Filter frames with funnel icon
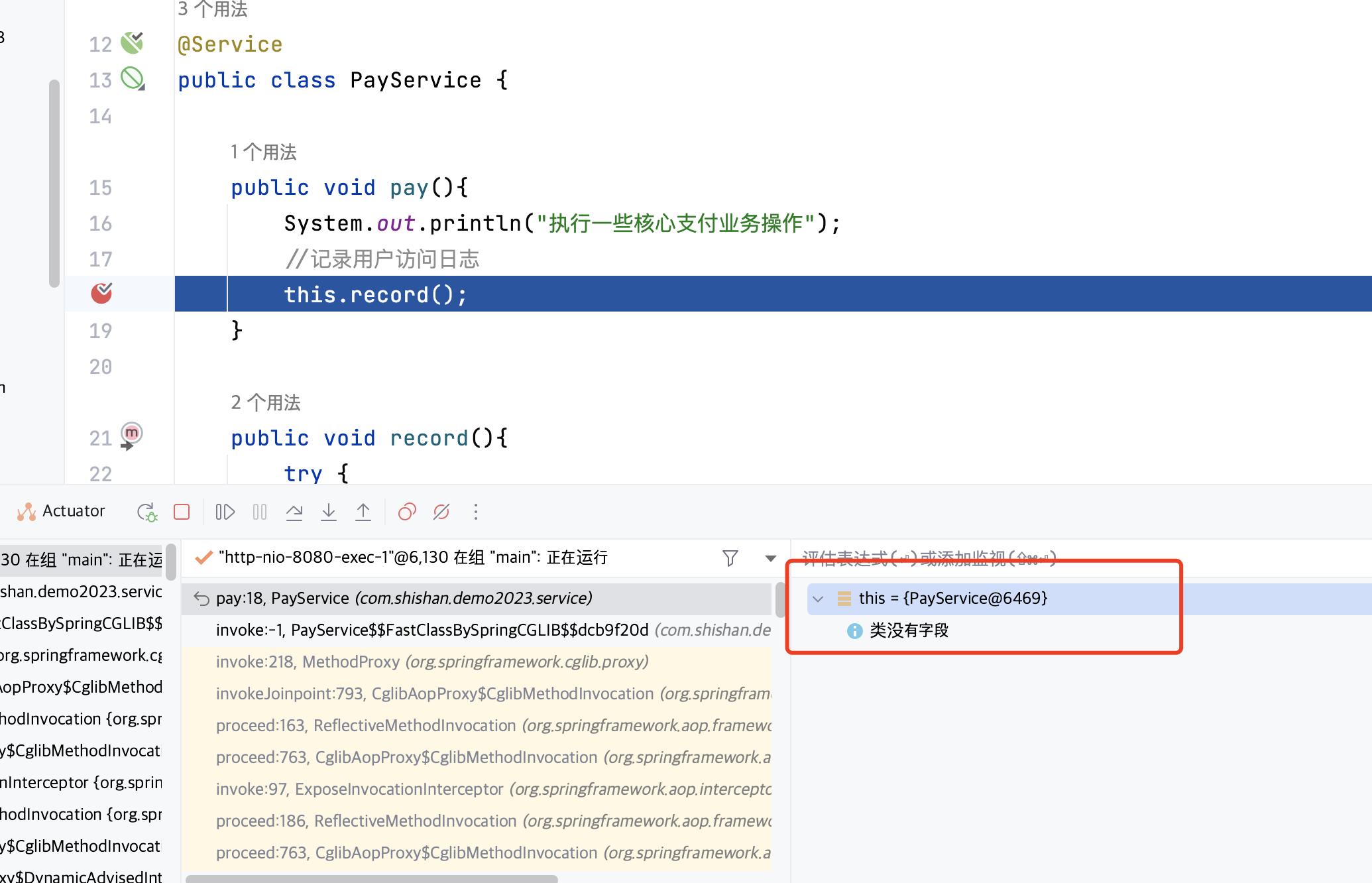The width and height of the screenshot is (1372, 883). [730, 558]
